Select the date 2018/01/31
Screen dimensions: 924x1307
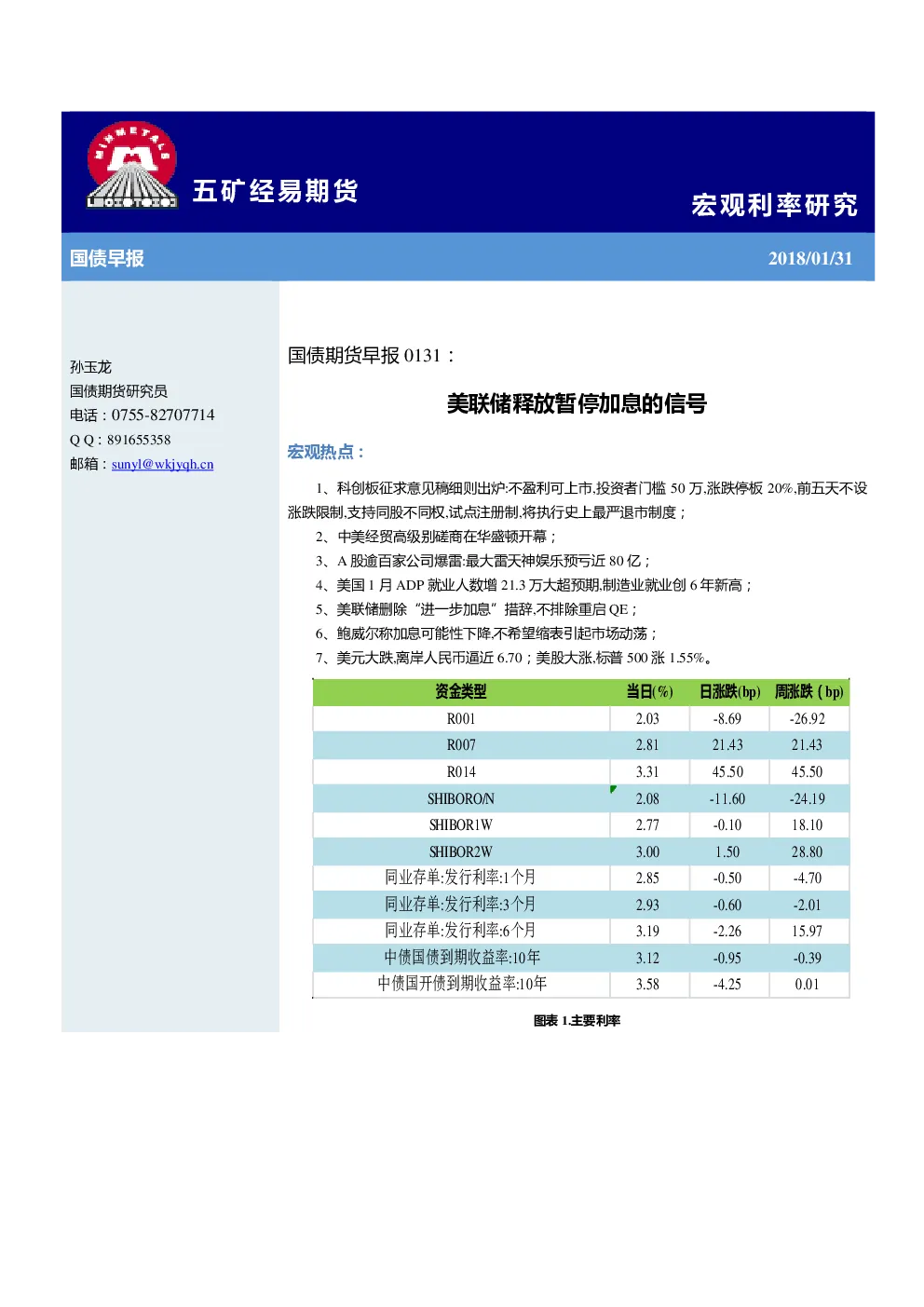point(810,258)
